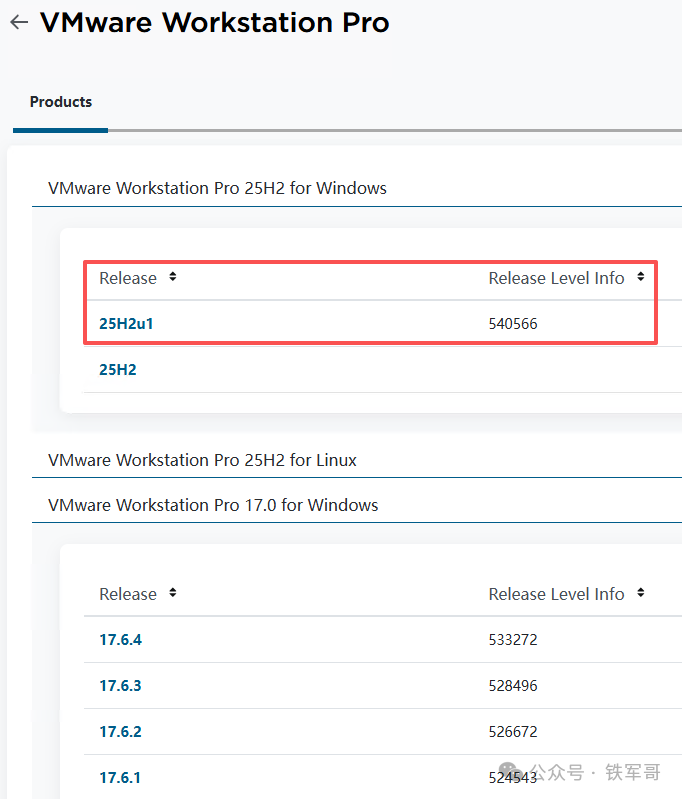Select the build number 540566
Image resolution: width=682 pixels, height=799 pixels.
pos(513,324)
